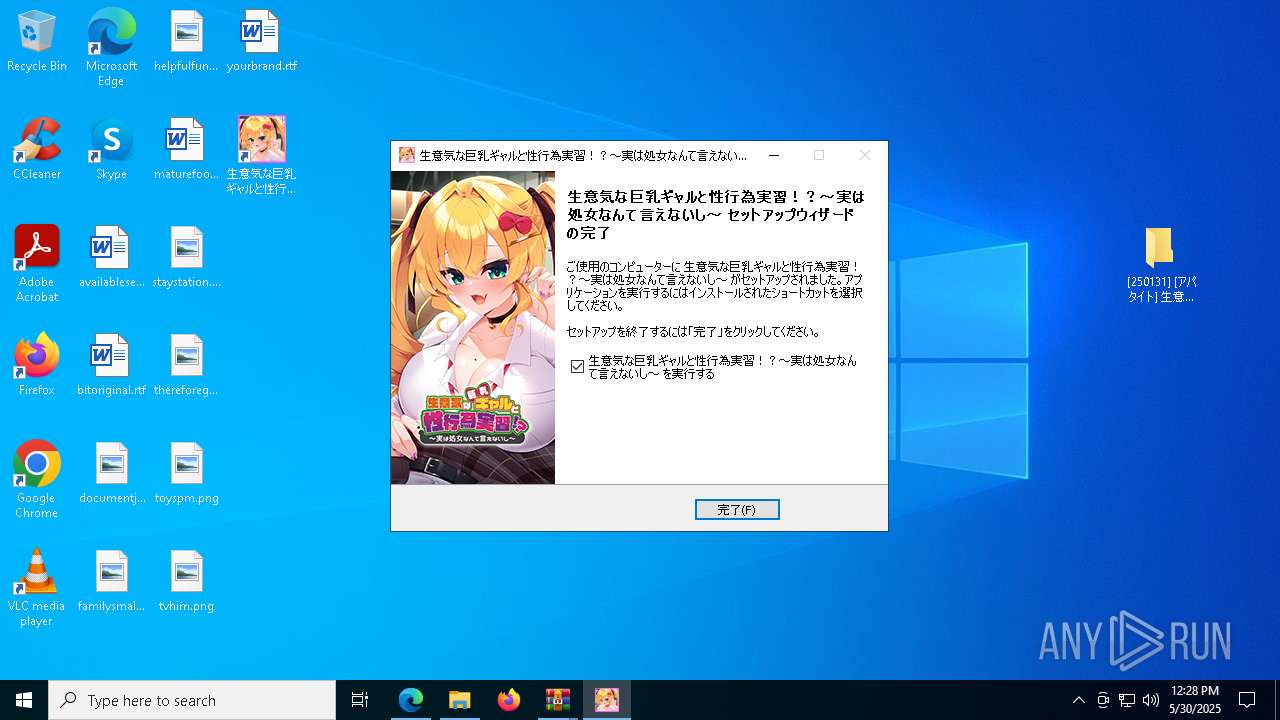Select toyspm.png file icon
The width and height of the screenshot is (1280, 720).
(x=186, y=473)
